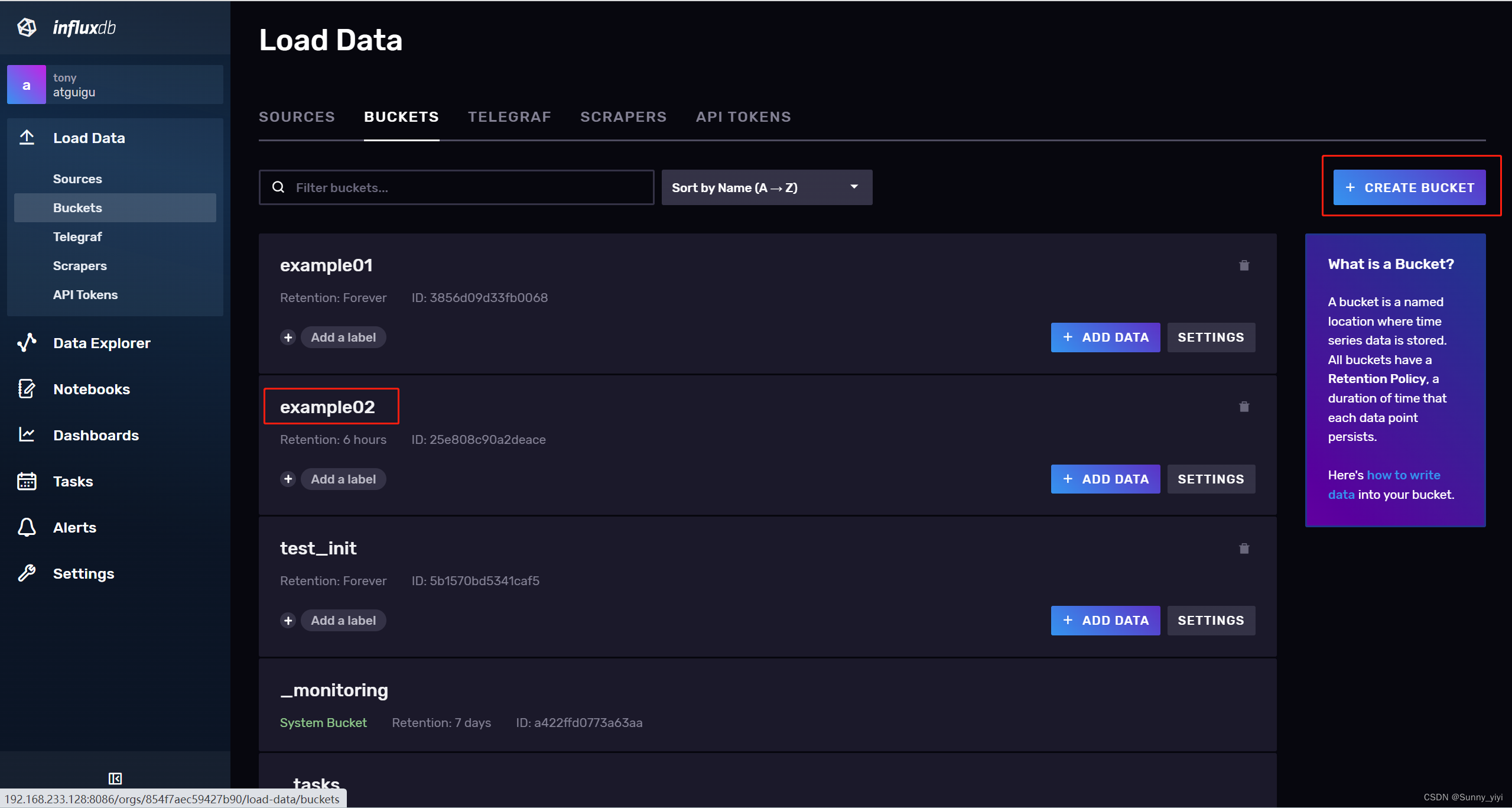Add data to example01 bucket
Image resolution: width=1512 pixels, height=808 pixels.
1105,338
